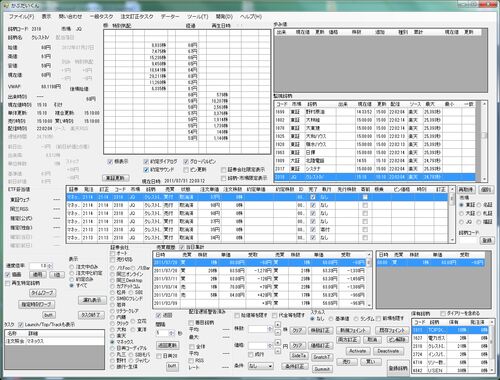Click the Deactivate button
The image size is (500, 380).
tap(388, 351)
